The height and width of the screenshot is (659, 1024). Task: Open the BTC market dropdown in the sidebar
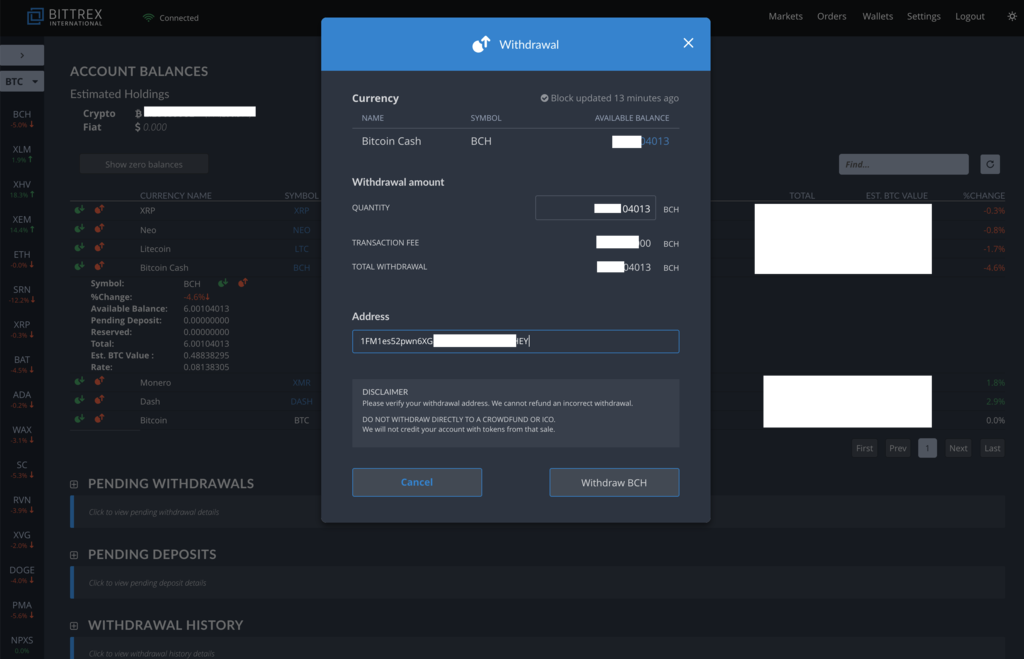click(22, 81)
